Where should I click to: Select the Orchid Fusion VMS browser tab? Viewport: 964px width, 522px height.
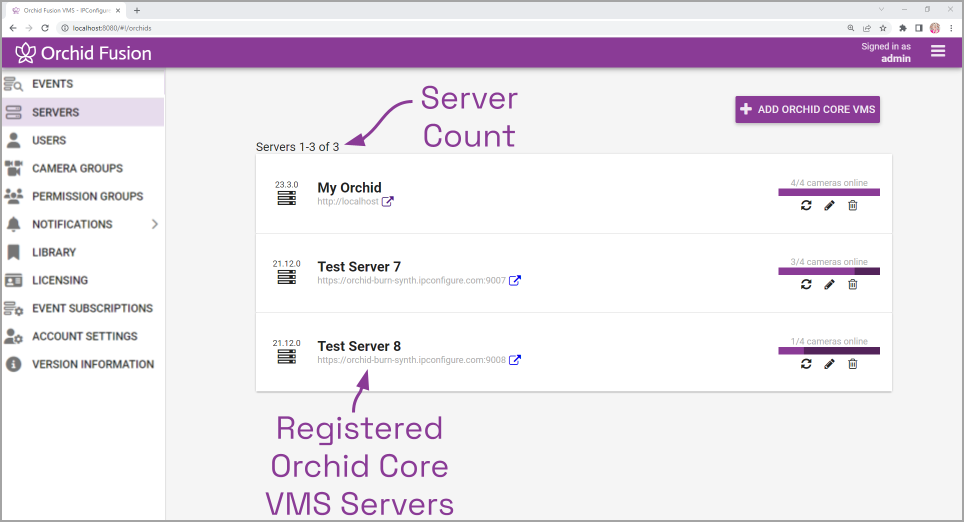[x=66, y=10]
